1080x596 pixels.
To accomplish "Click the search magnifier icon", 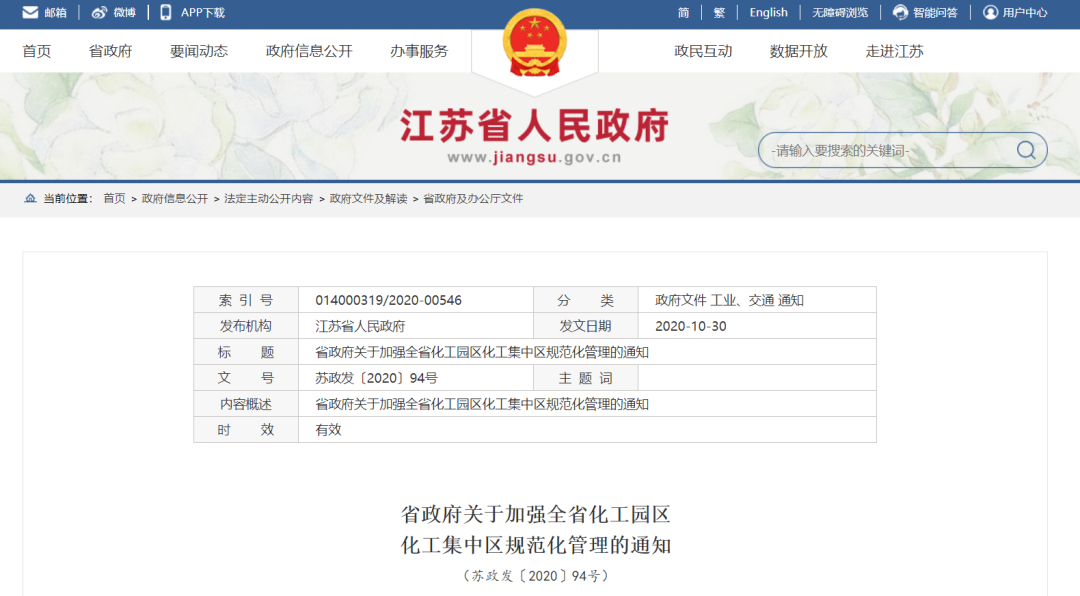I will 1025,149.
